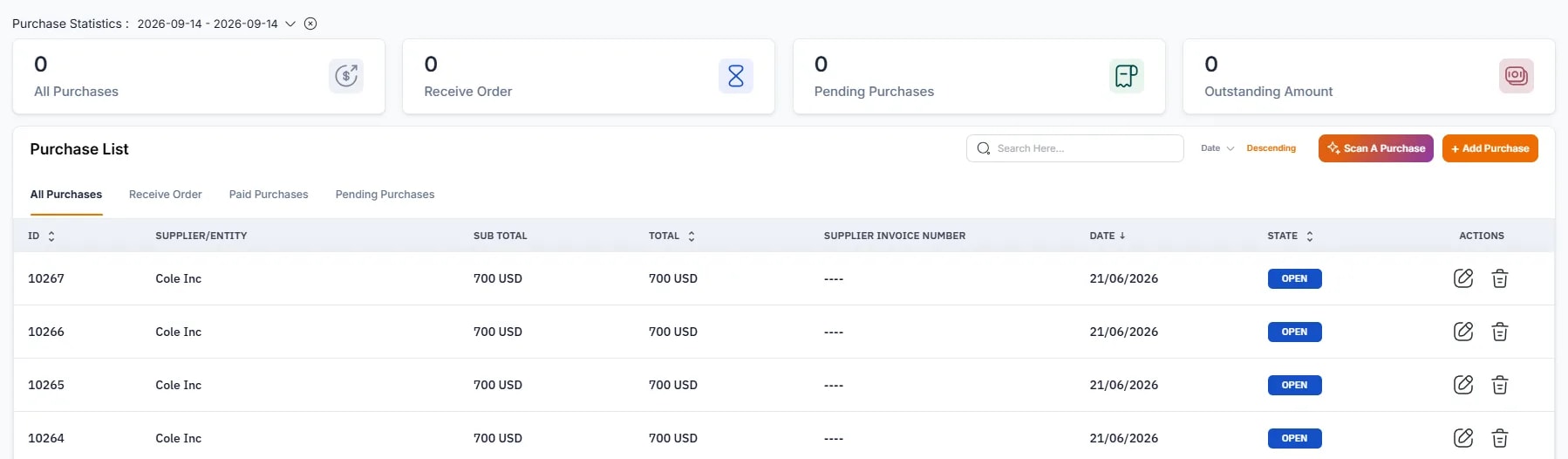Screen dimensions: 1568x459
Task: Click Cole Inc supplier in row 10265
Action: (x=178, y=385)
